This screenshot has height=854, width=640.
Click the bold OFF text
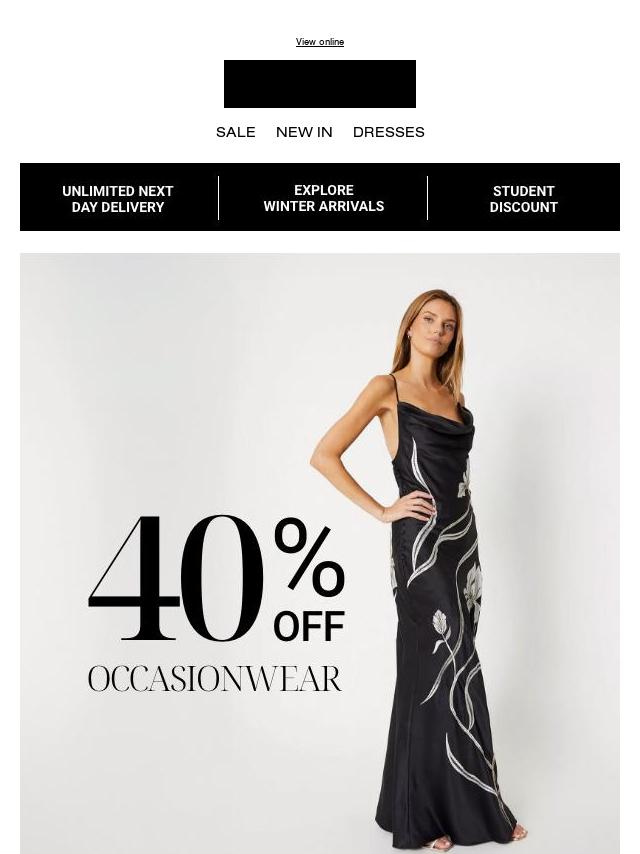tap(309, 626)
